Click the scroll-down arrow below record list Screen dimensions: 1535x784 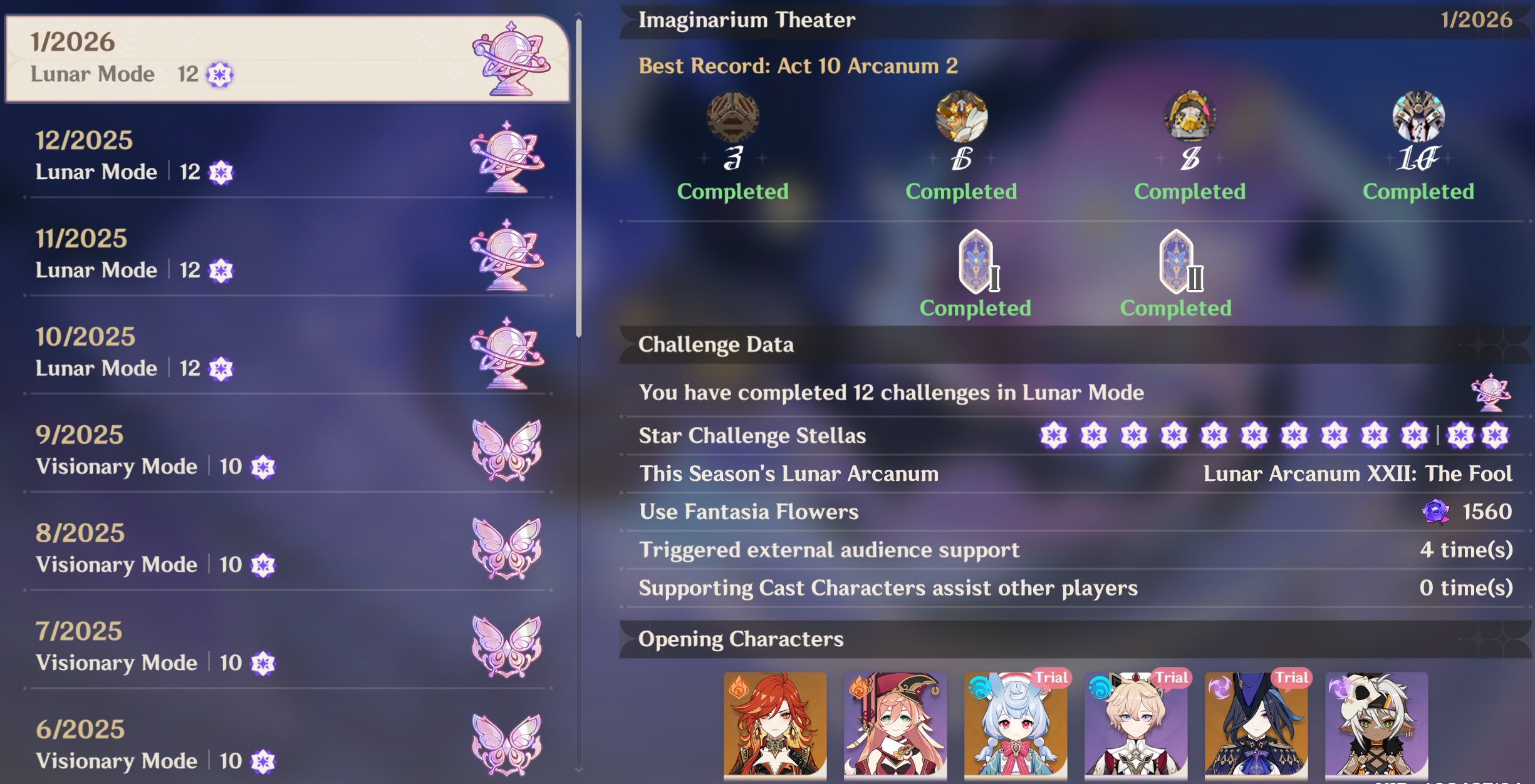578,770
